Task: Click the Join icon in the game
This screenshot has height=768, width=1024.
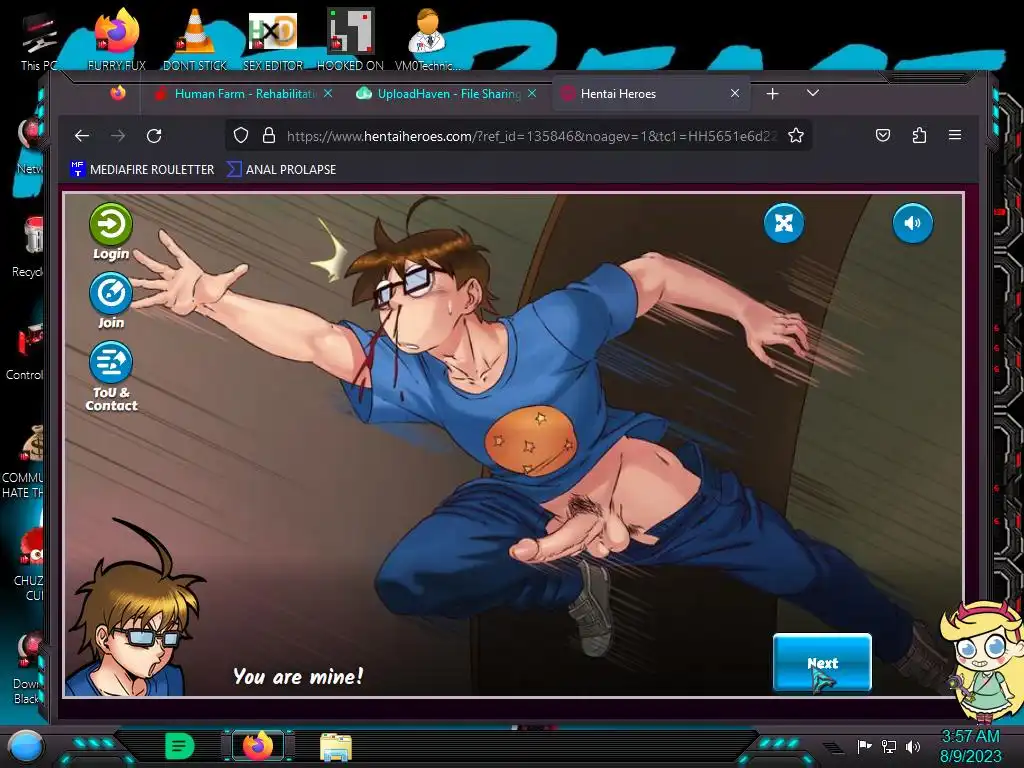Action: 110,294
